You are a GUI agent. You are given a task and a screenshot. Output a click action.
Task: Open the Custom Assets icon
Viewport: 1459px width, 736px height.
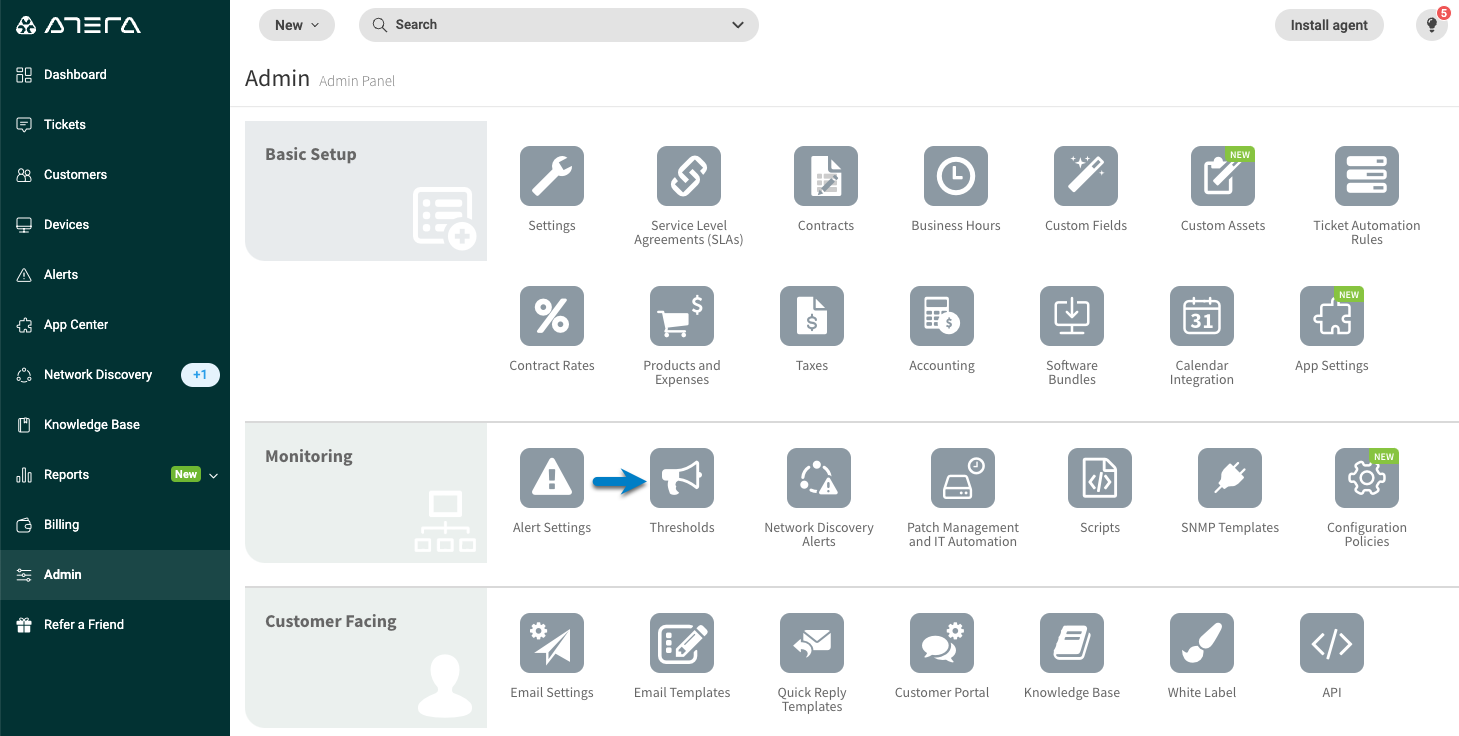click(x=1223, y=176)
